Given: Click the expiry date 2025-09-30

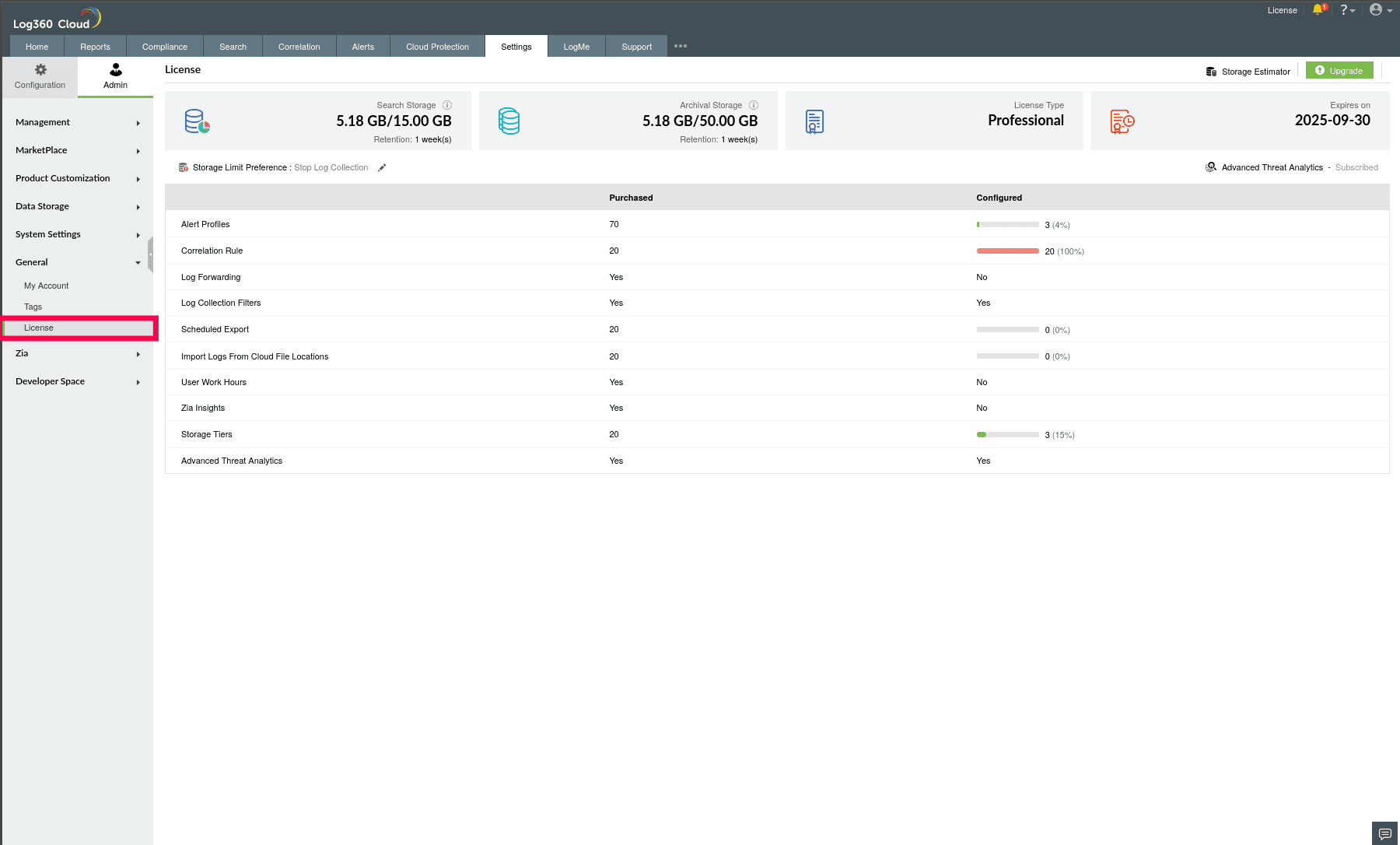Looking at the screenshot, I should (1332, 121).
